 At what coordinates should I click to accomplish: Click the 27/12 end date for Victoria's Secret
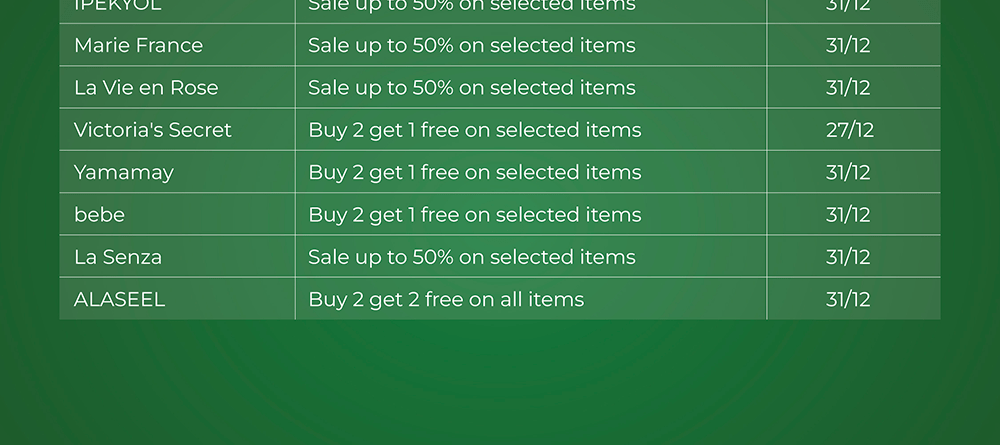tap(850, 130)
